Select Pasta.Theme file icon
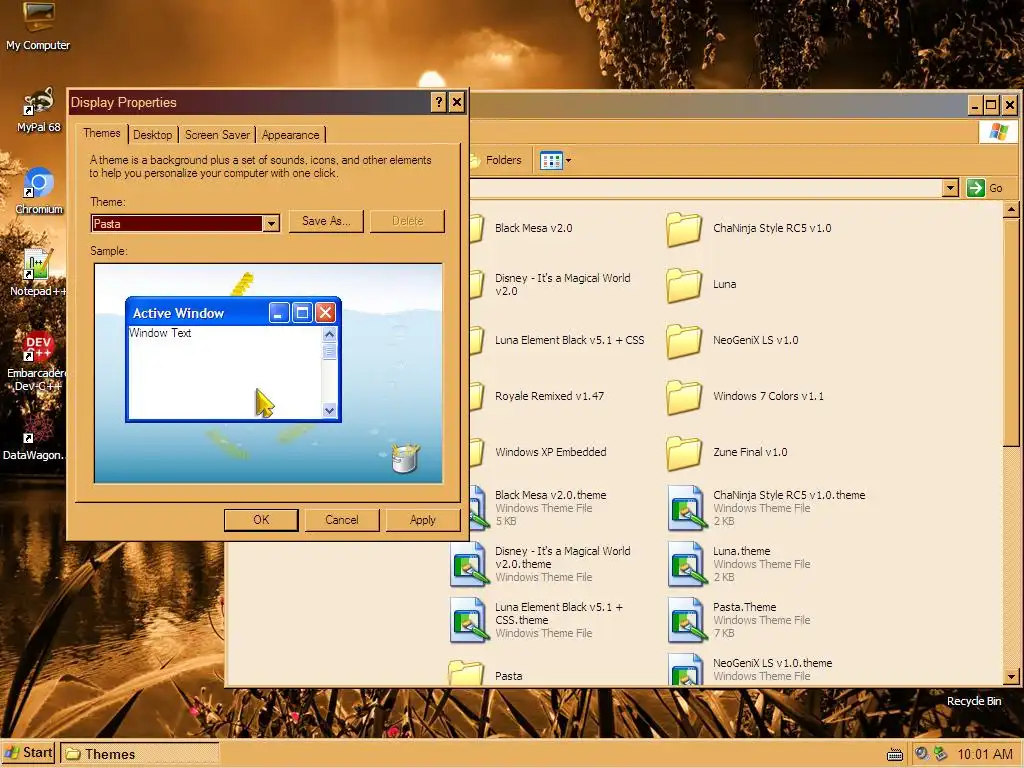Screen dimensions: 1024x768 (687, 620)
